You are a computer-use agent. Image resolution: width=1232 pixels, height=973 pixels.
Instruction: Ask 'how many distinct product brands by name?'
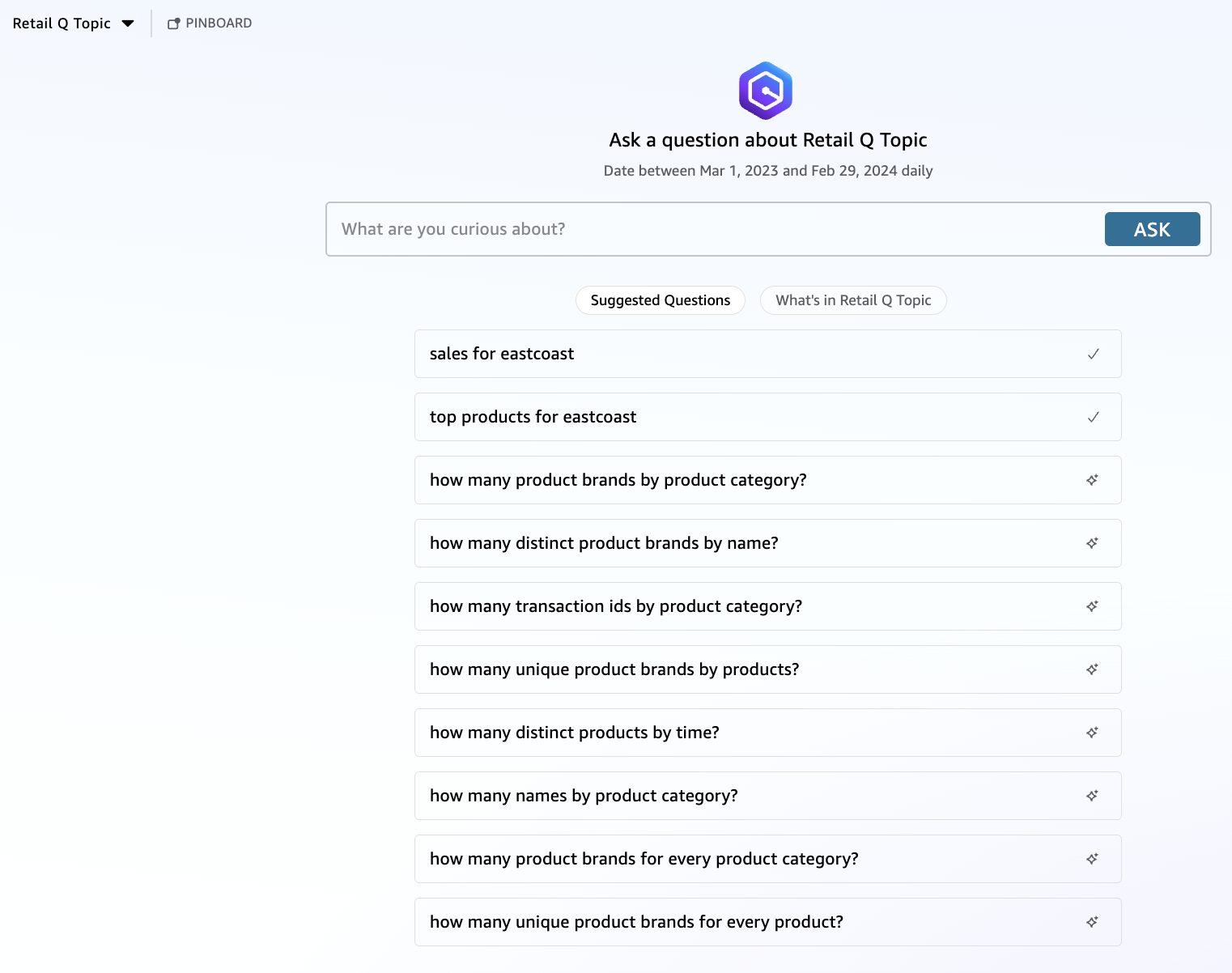pyautogui.click(x=768, y=543)
